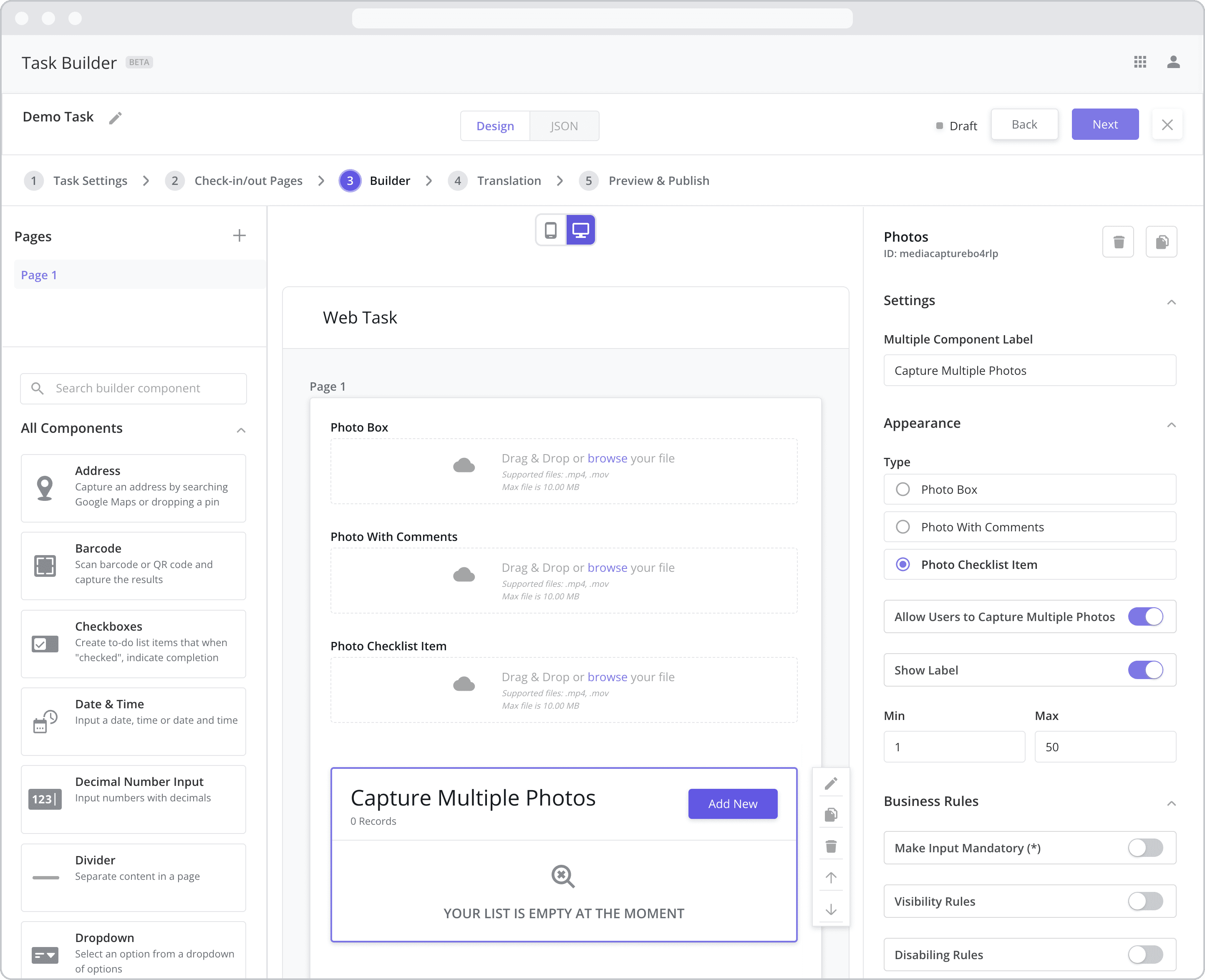
Task: Click edit pencil on Capture Multiple Photos toolbar
Action: (831, 783)
